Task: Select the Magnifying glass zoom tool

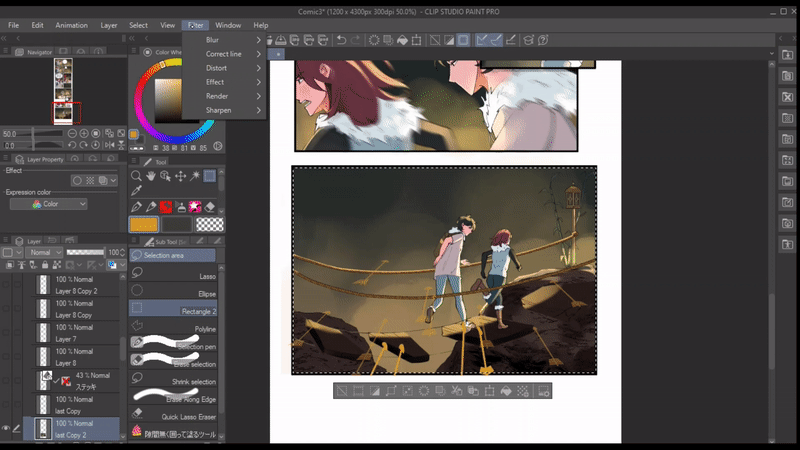Action: tap(136, 176)
